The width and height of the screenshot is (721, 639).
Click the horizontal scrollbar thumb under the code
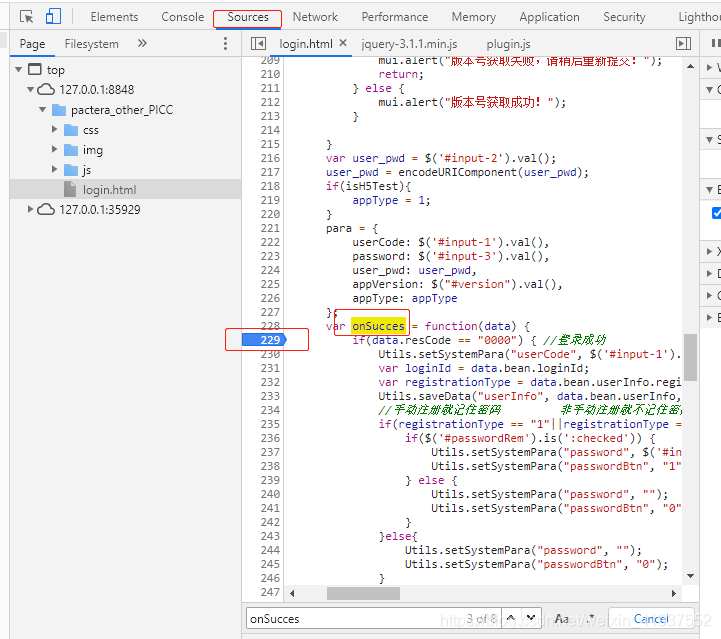click(x=363, y=593)
